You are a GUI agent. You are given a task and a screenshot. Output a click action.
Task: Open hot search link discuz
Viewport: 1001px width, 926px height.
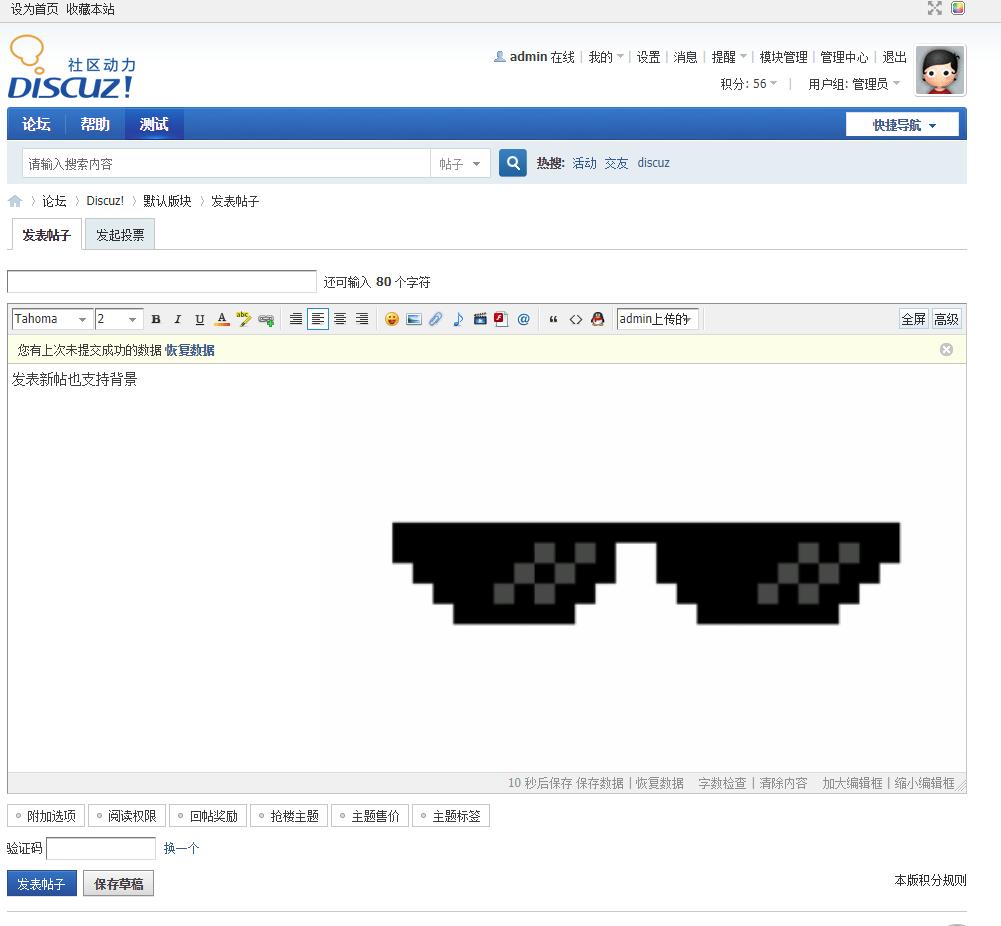pyautogui.click(x=653, y=163)
